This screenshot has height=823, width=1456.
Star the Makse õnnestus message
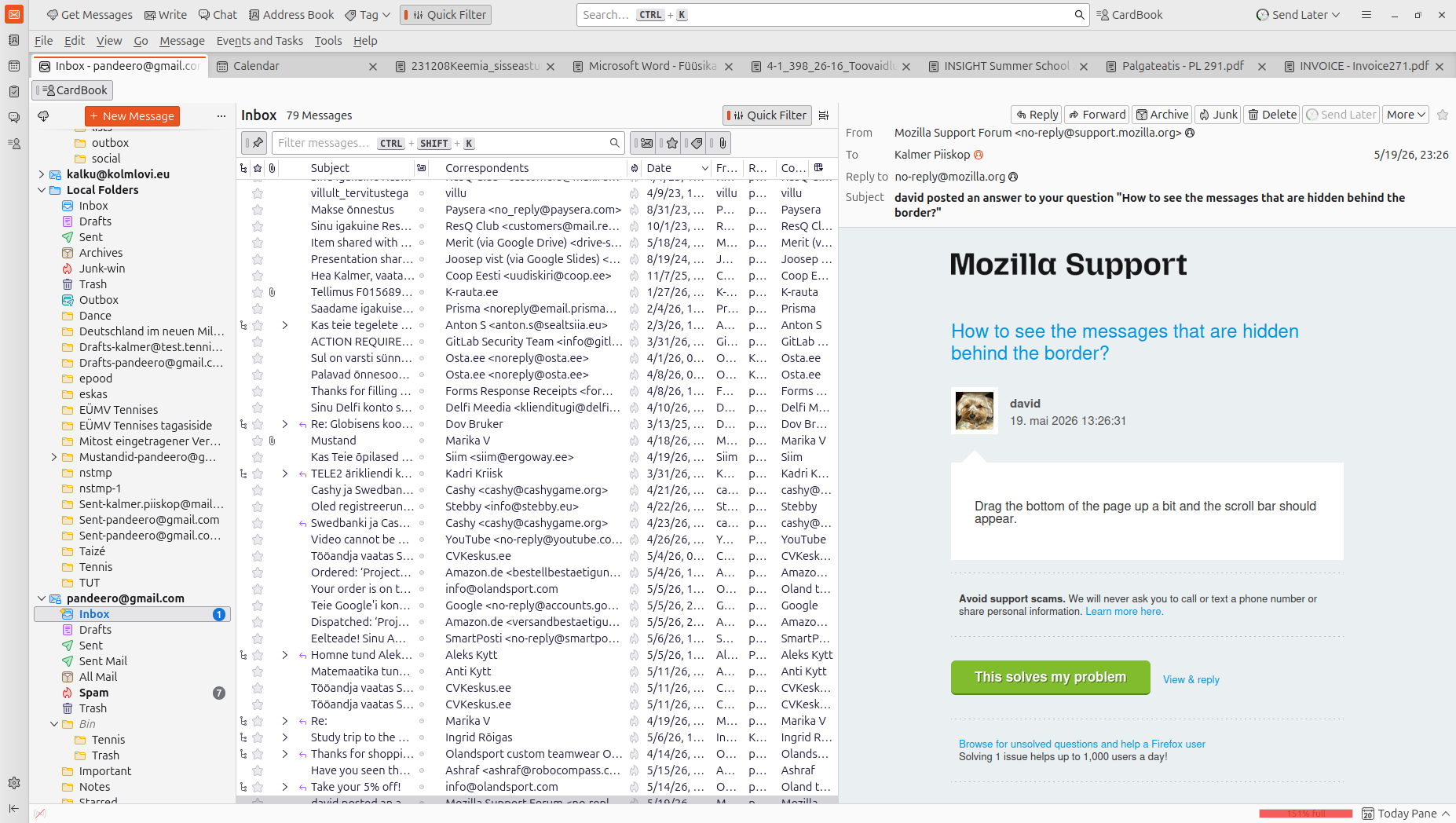(x=258, y=210)
